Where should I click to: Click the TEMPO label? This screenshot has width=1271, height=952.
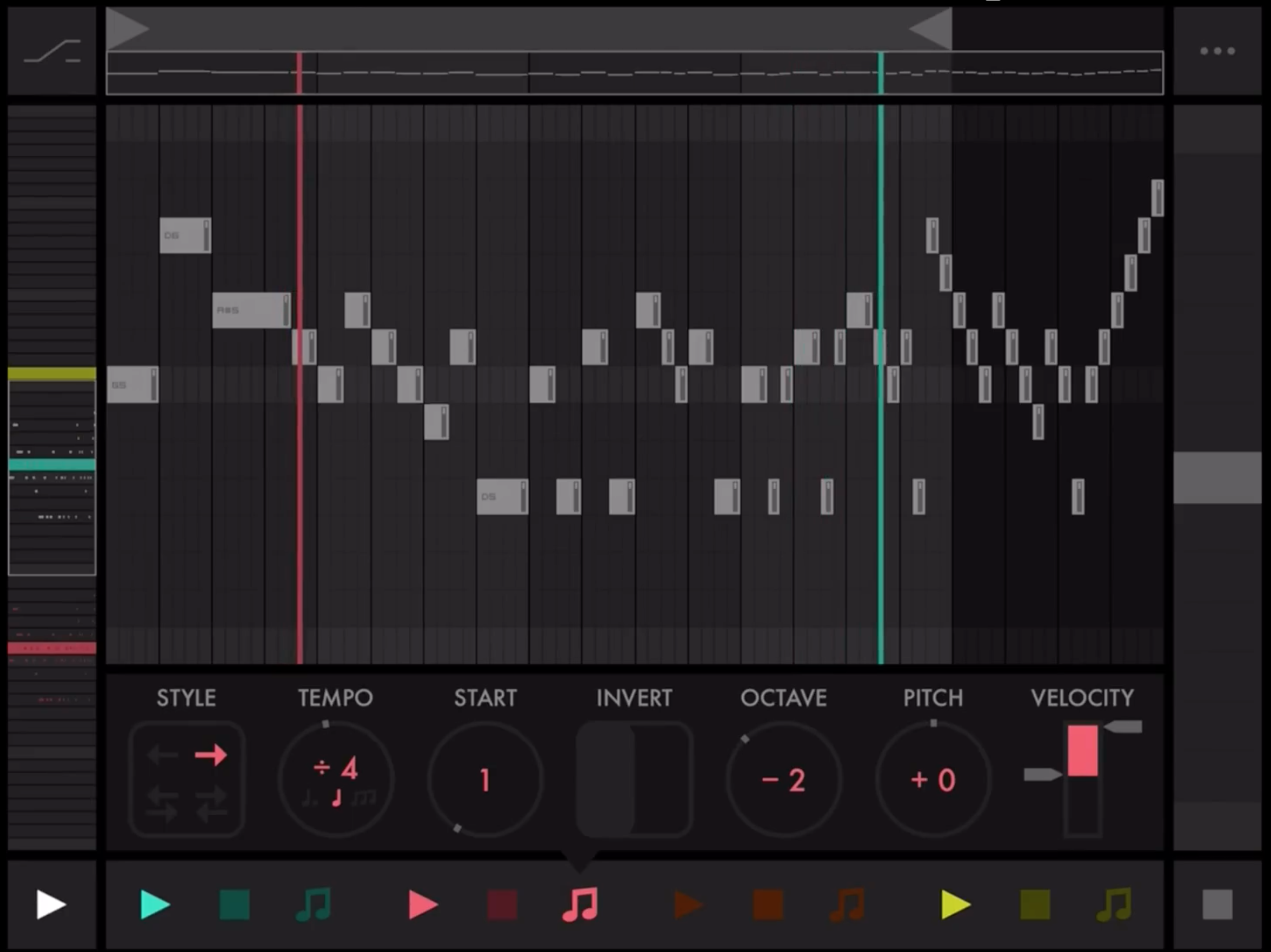[x=336, y=697]
